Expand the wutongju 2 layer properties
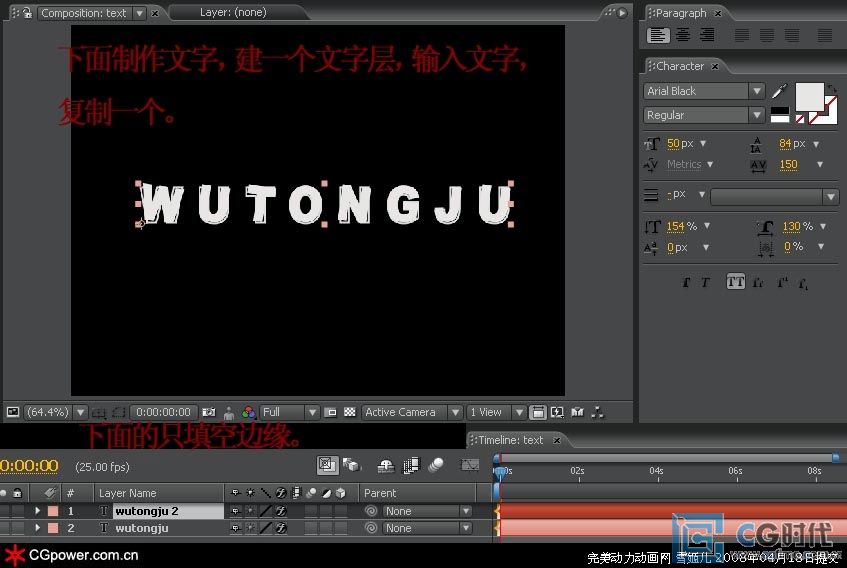 [37, 511]
